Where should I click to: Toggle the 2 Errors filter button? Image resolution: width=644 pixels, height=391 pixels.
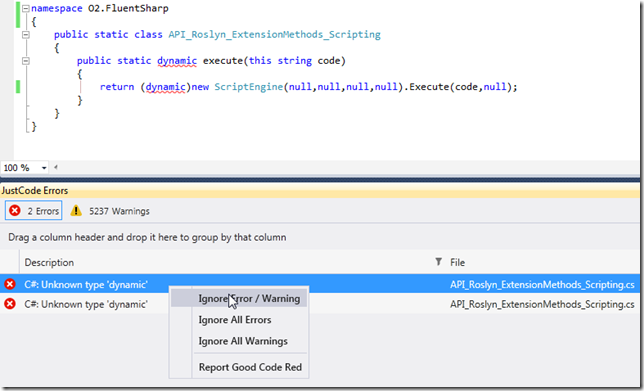(34, 211)
